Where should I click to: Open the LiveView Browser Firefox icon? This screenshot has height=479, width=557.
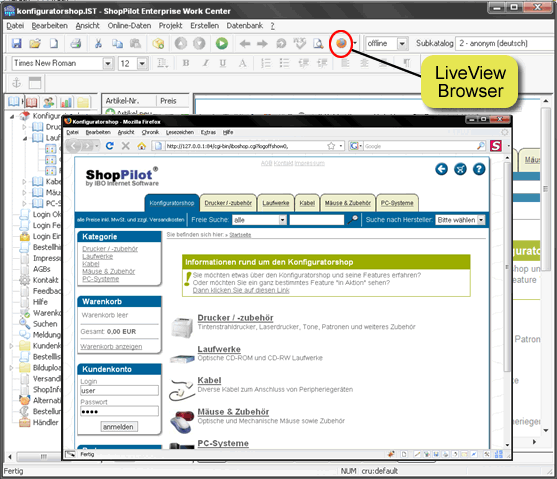pos(341,43)
